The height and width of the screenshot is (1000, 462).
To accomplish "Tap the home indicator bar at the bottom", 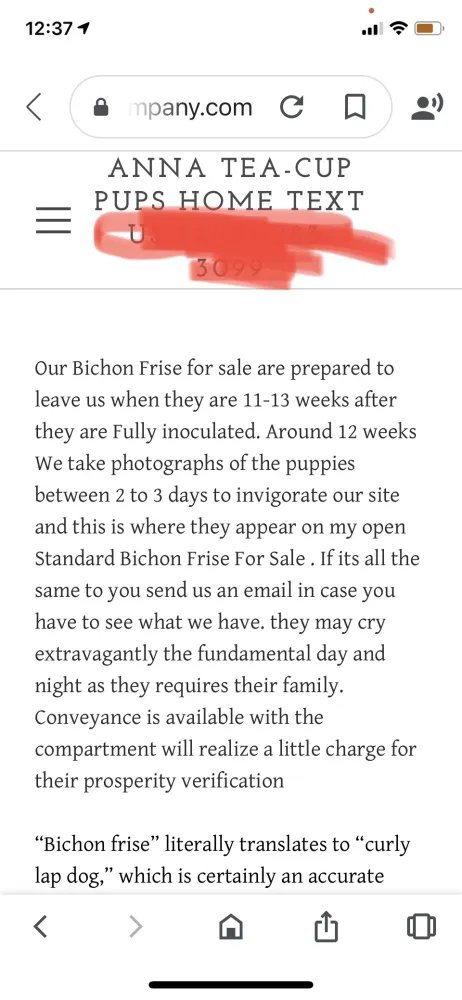I will [231, 985].
